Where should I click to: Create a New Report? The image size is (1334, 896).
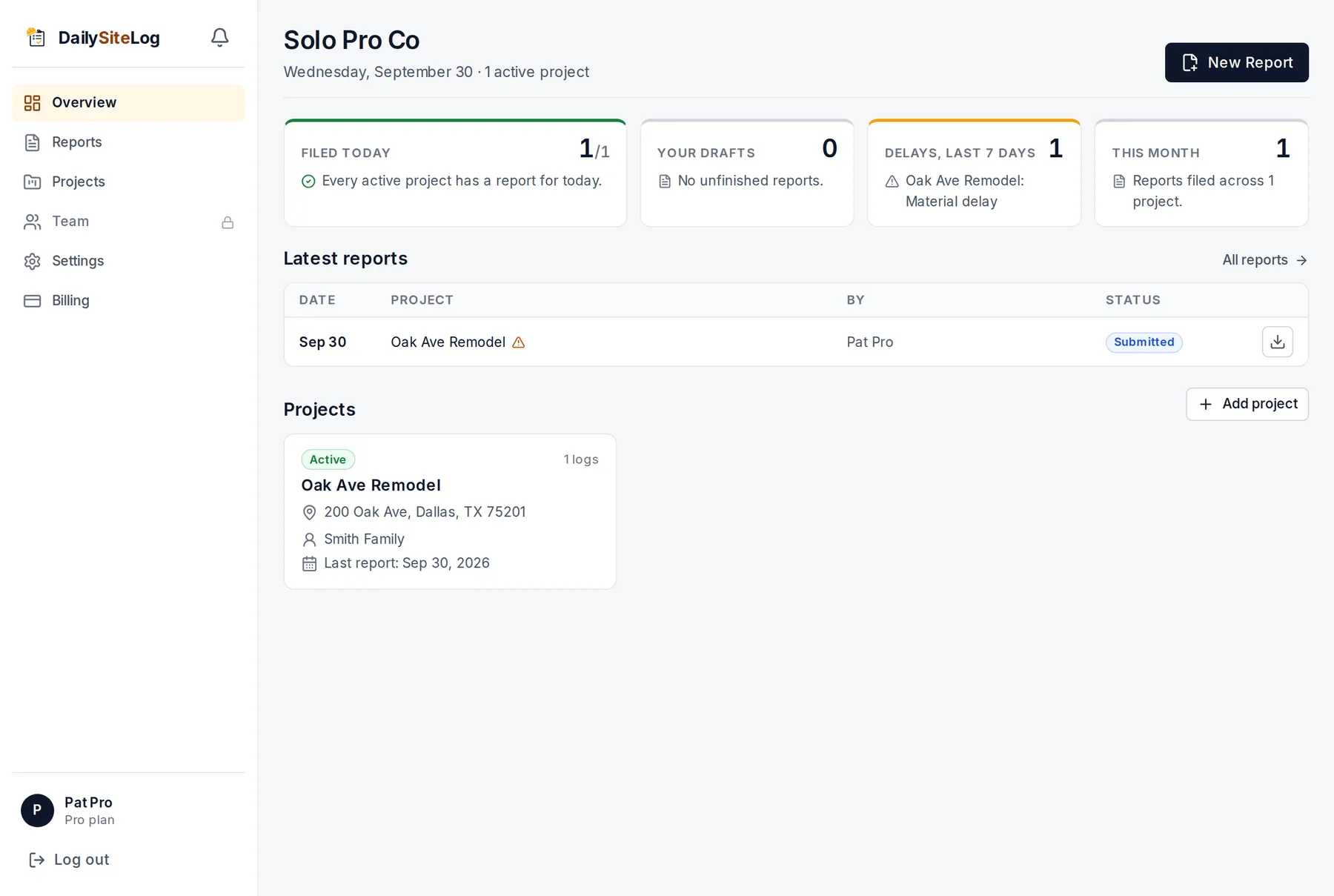1236,62
